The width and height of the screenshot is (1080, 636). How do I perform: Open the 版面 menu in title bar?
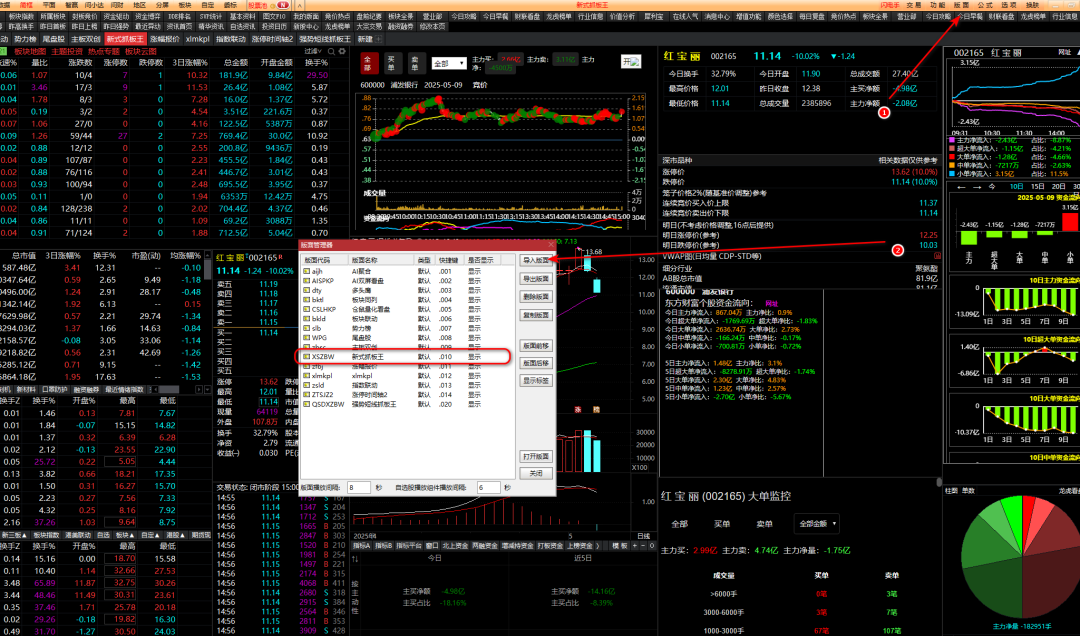tap(961, 5)
